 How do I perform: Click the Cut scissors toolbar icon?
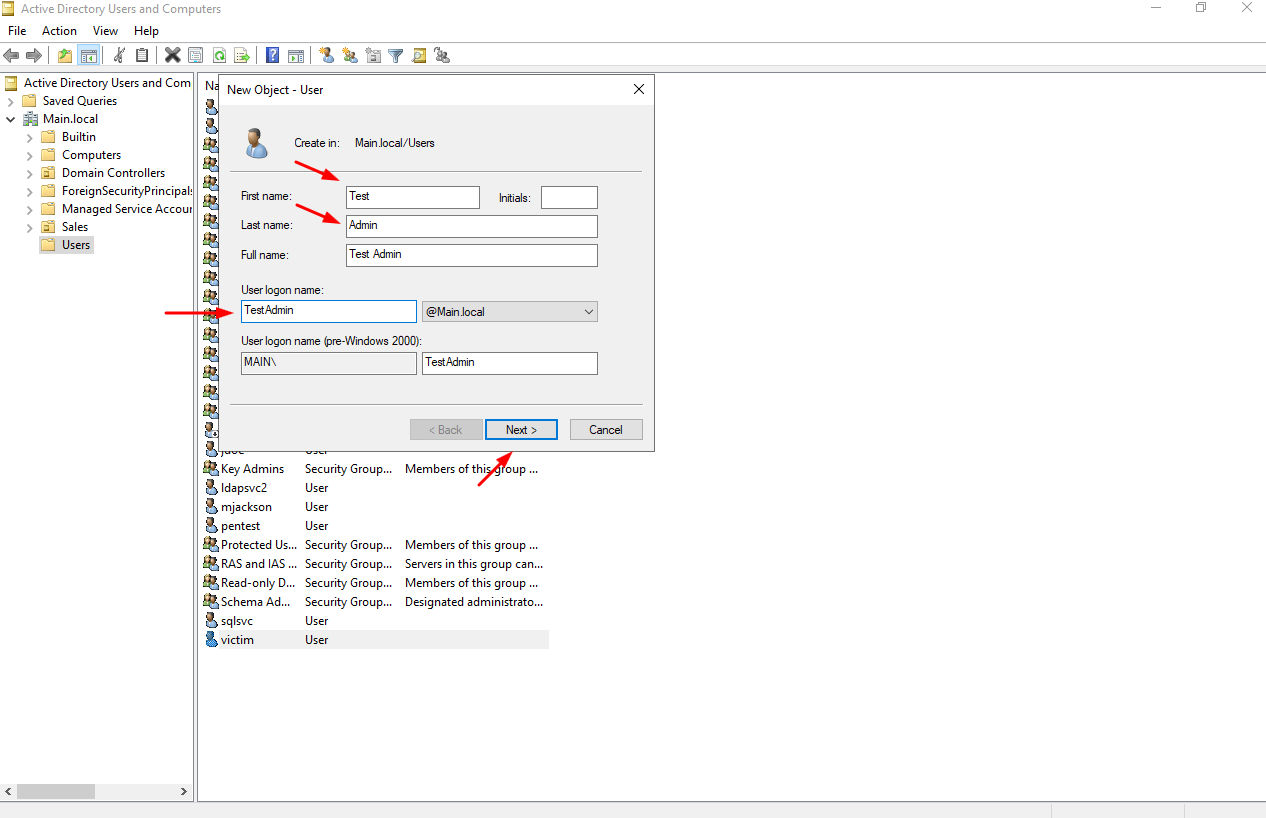coord(119,56)
